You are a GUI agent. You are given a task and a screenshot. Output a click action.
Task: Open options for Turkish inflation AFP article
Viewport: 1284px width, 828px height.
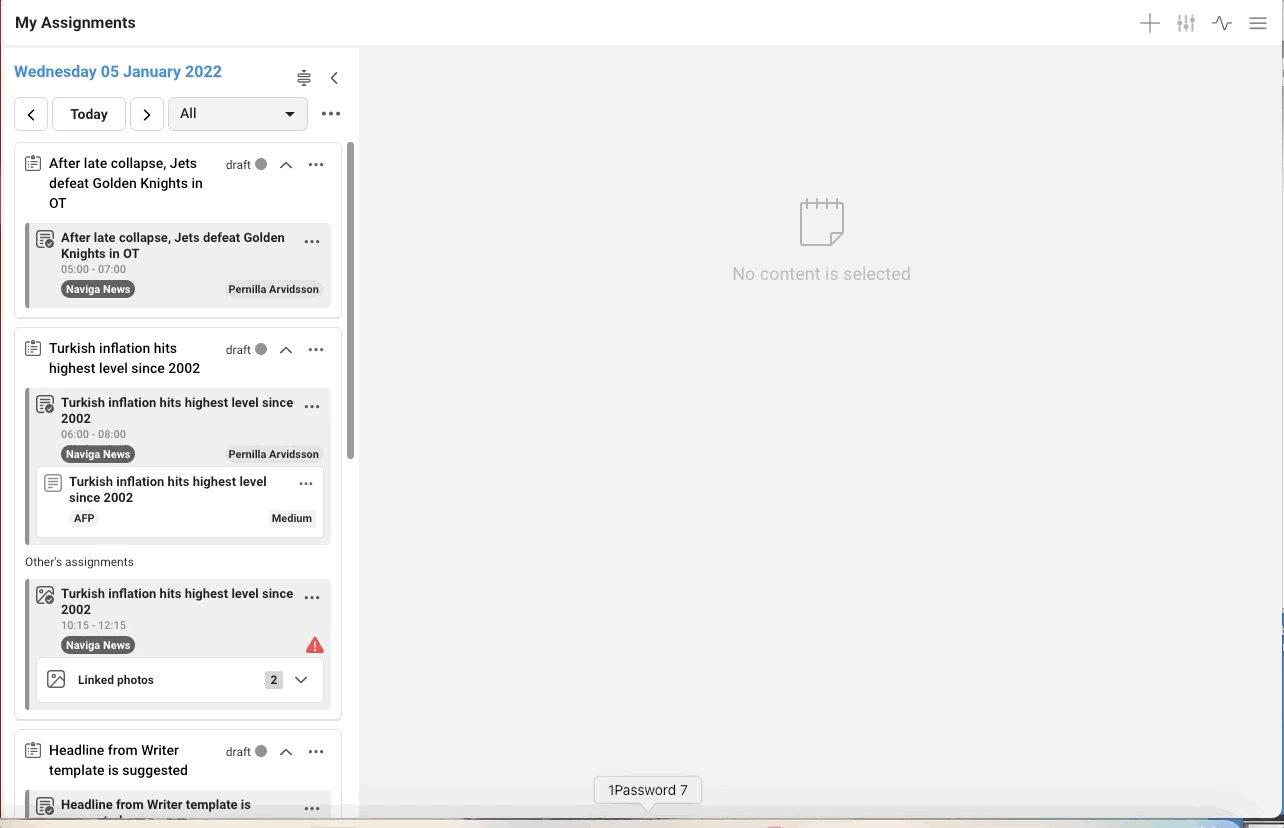(306, 483)
